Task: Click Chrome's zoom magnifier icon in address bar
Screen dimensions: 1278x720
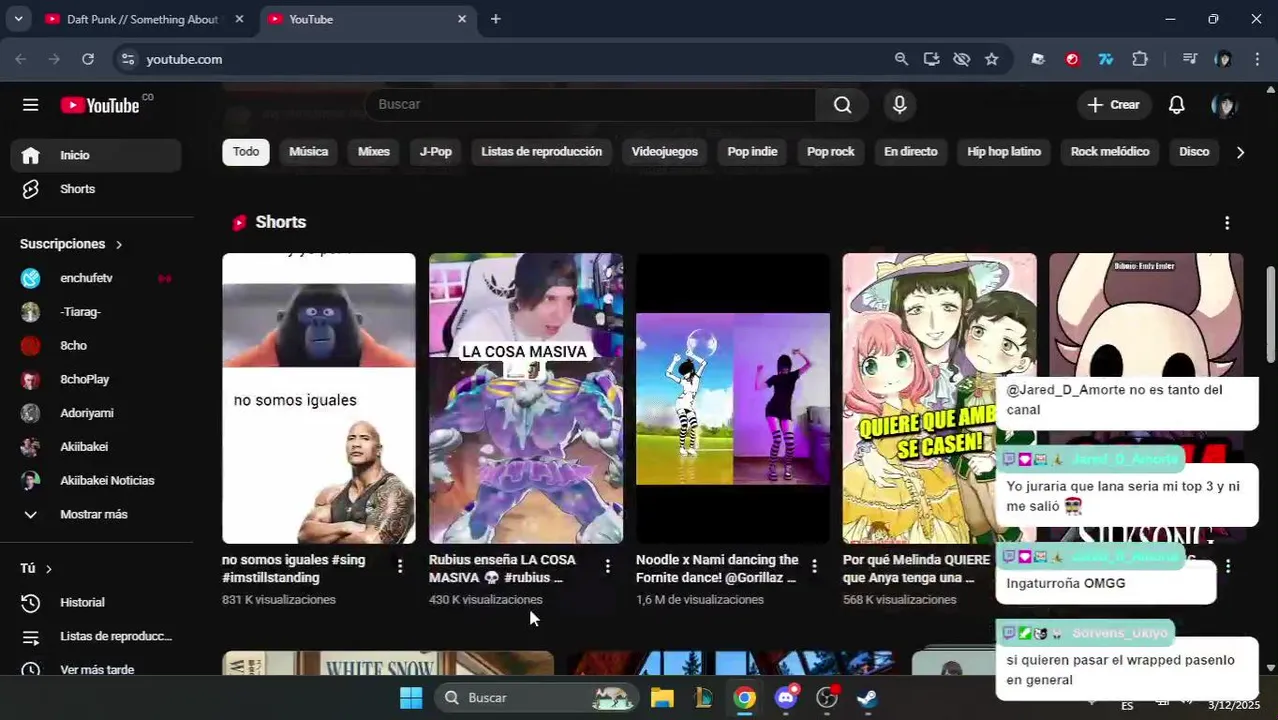Action: tap(901, 59)
